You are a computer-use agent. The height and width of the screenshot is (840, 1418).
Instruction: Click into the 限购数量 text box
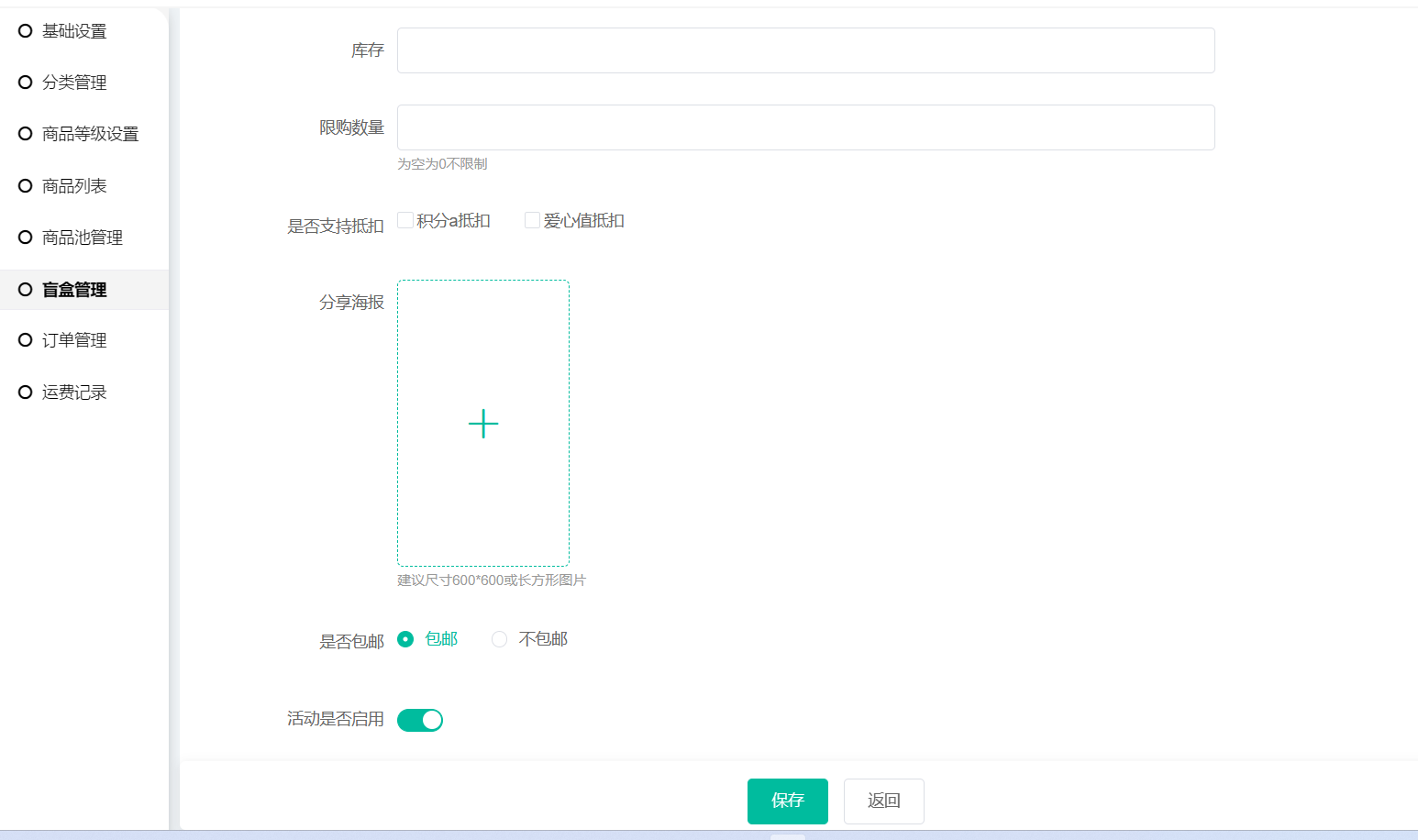pyautogui.click(x=805, y=127)
